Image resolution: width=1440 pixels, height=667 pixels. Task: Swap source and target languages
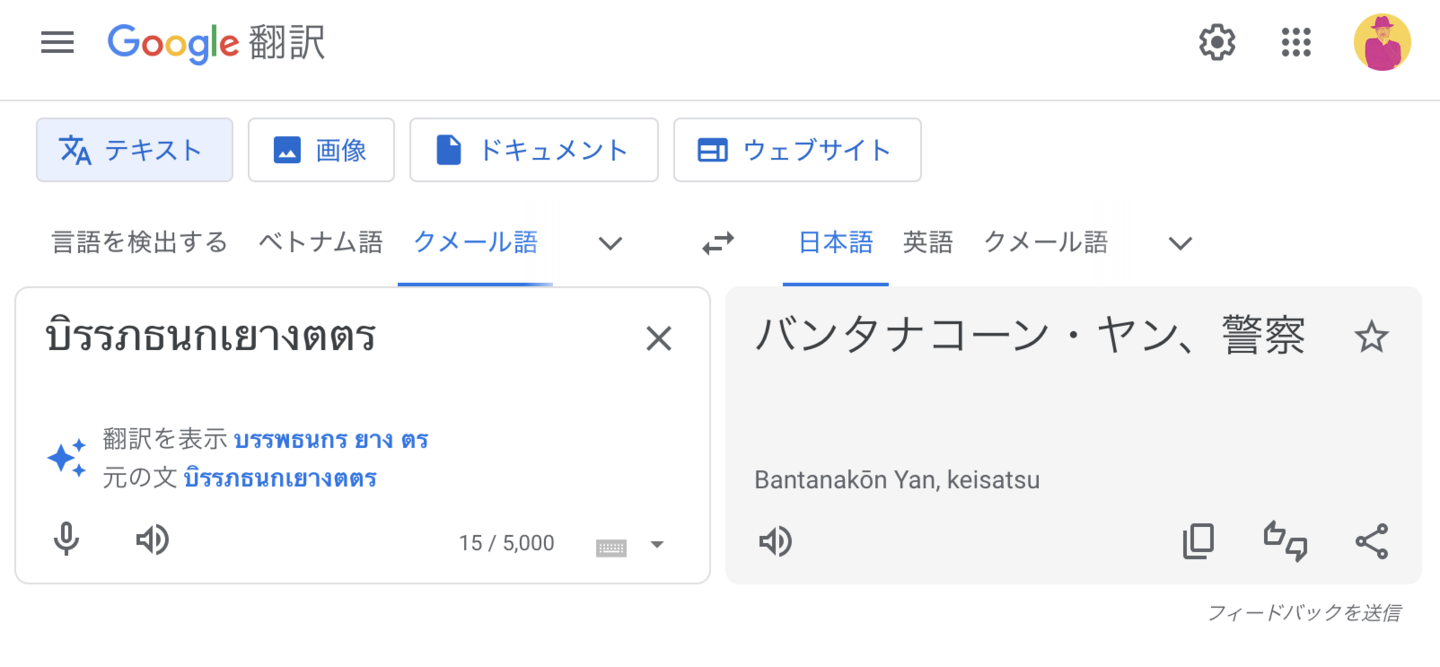tap(718, 243)
